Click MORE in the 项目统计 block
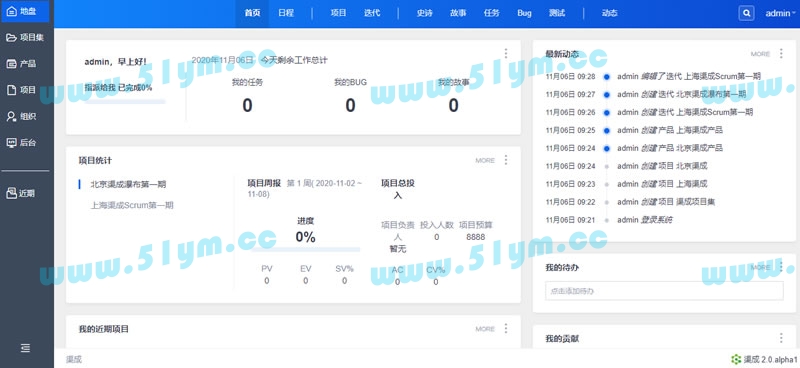 point(485,160)
